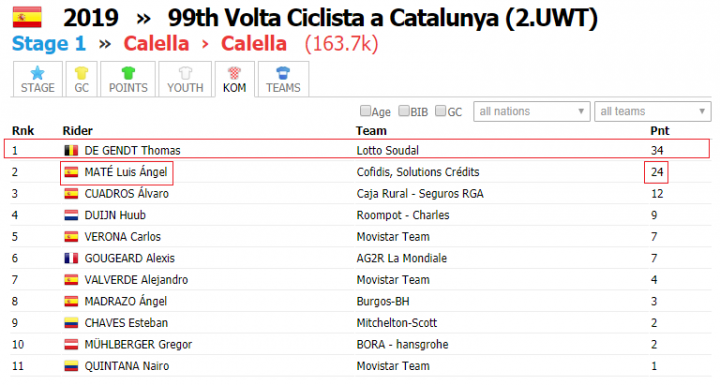Click the blue TEAMS jersey icon
The width and height of the screenshot is (720, 385).
(283, 73)
